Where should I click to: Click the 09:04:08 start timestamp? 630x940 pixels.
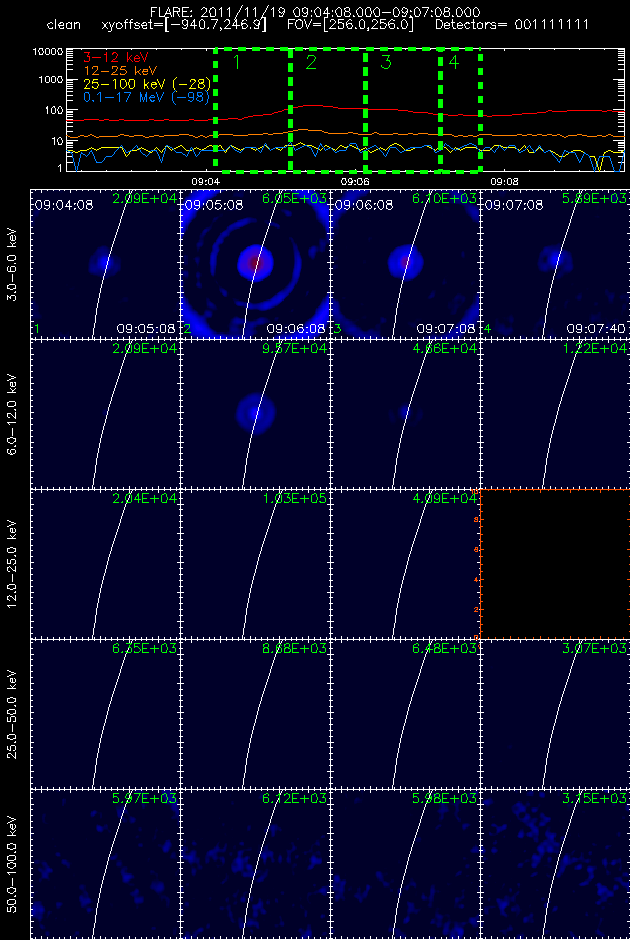click(x=64, y=205)
